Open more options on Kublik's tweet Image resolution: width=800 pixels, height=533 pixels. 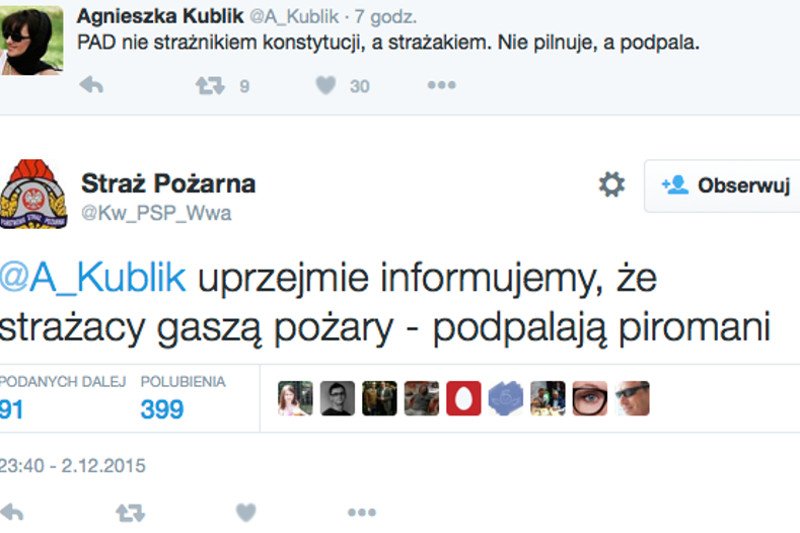(441, 86)
